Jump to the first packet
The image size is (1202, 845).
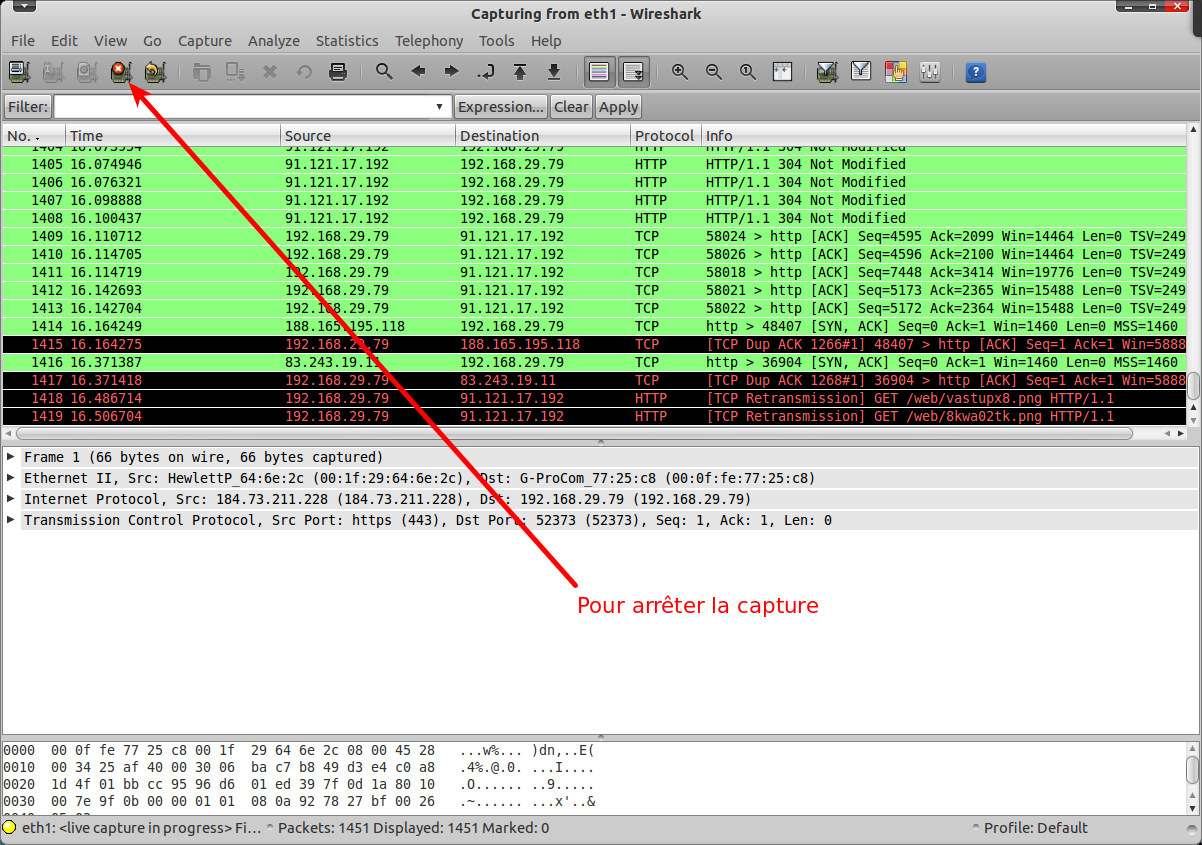pyautogui.click(x=520, y=72)
